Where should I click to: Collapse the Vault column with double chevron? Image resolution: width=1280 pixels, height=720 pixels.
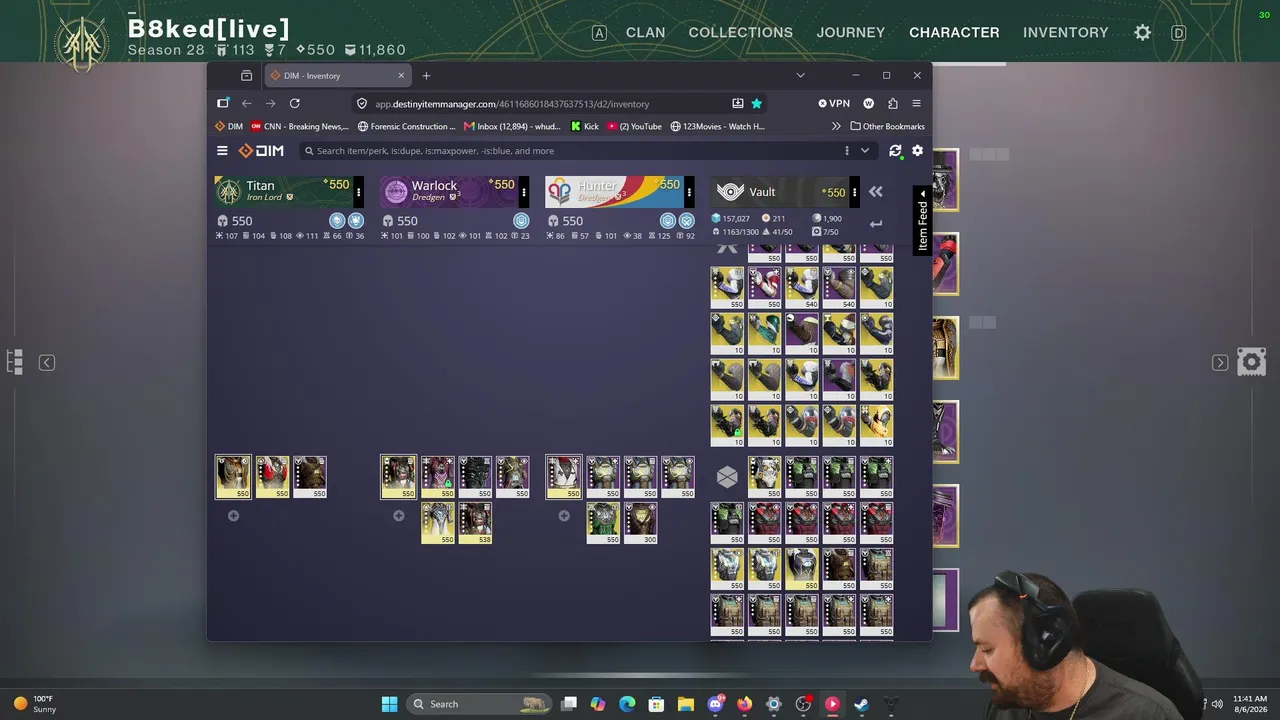pos(876,192)
